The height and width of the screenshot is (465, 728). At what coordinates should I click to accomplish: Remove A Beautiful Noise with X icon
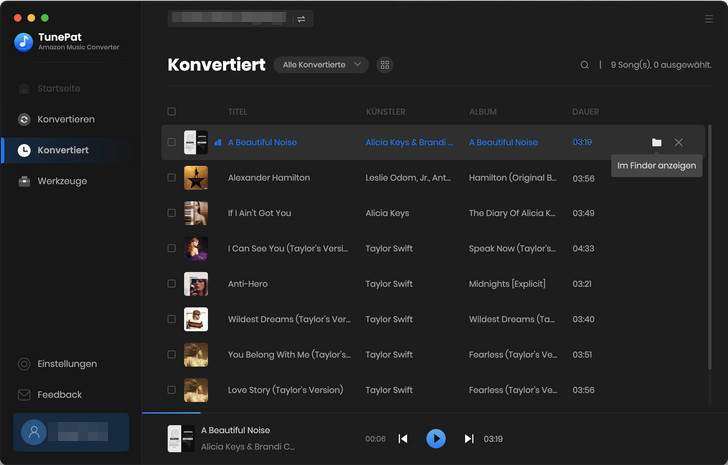678,142
